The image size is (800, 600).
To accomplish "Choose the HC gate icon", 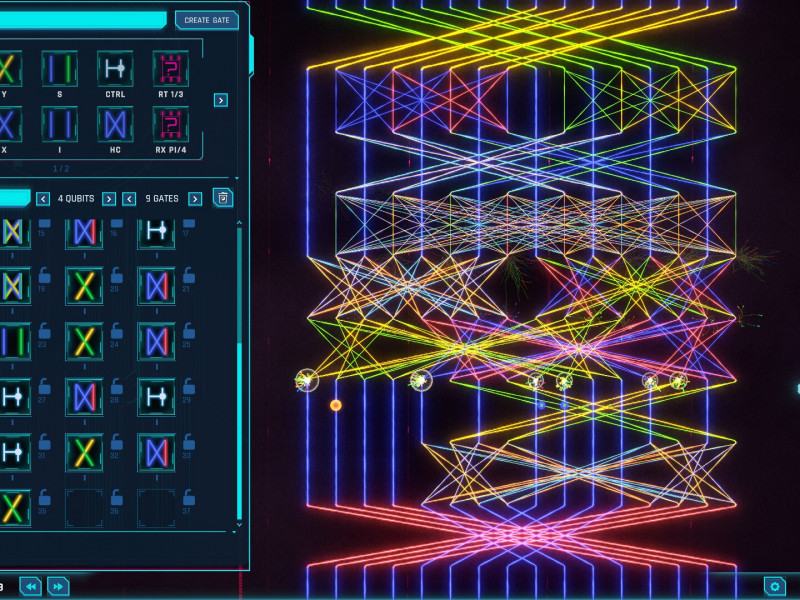I will (115, 124).
